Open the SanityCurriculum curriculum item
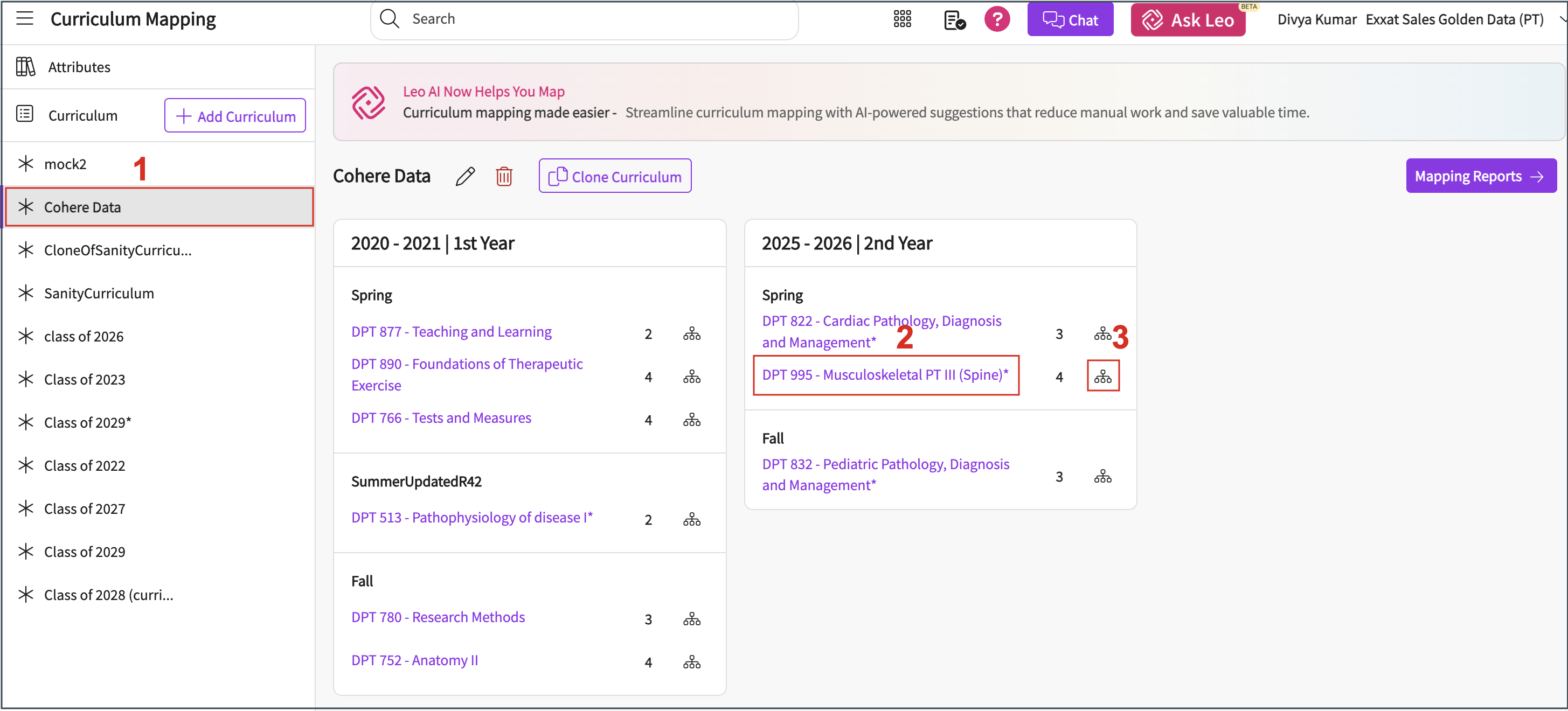The height and width of the screenshot is (711, 1568). [x=99, y=294]
